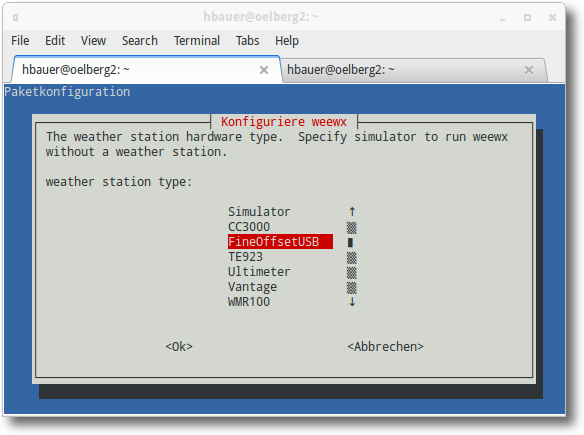This screenshot has height=435, width=584.
Task: Close the terminal window
Action: [x=552, y=17]
